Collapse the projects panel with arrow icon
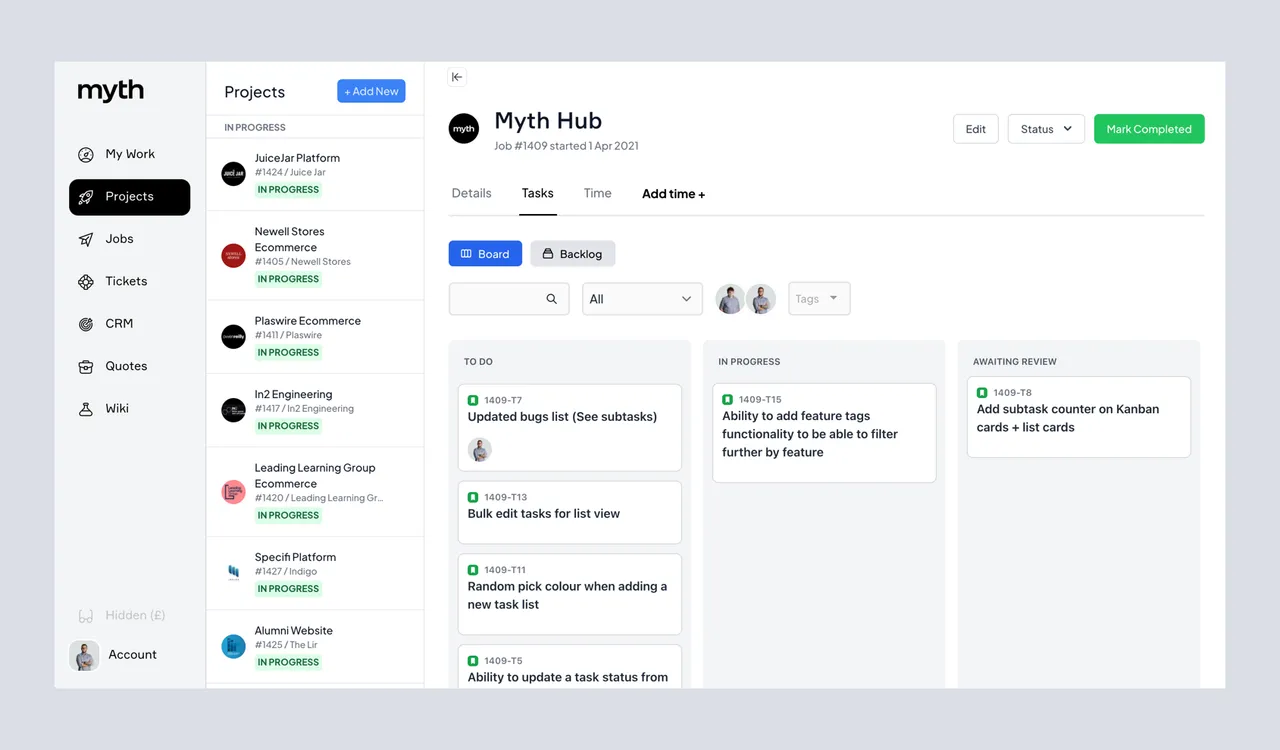1280x750 pixels. point(457,77)
